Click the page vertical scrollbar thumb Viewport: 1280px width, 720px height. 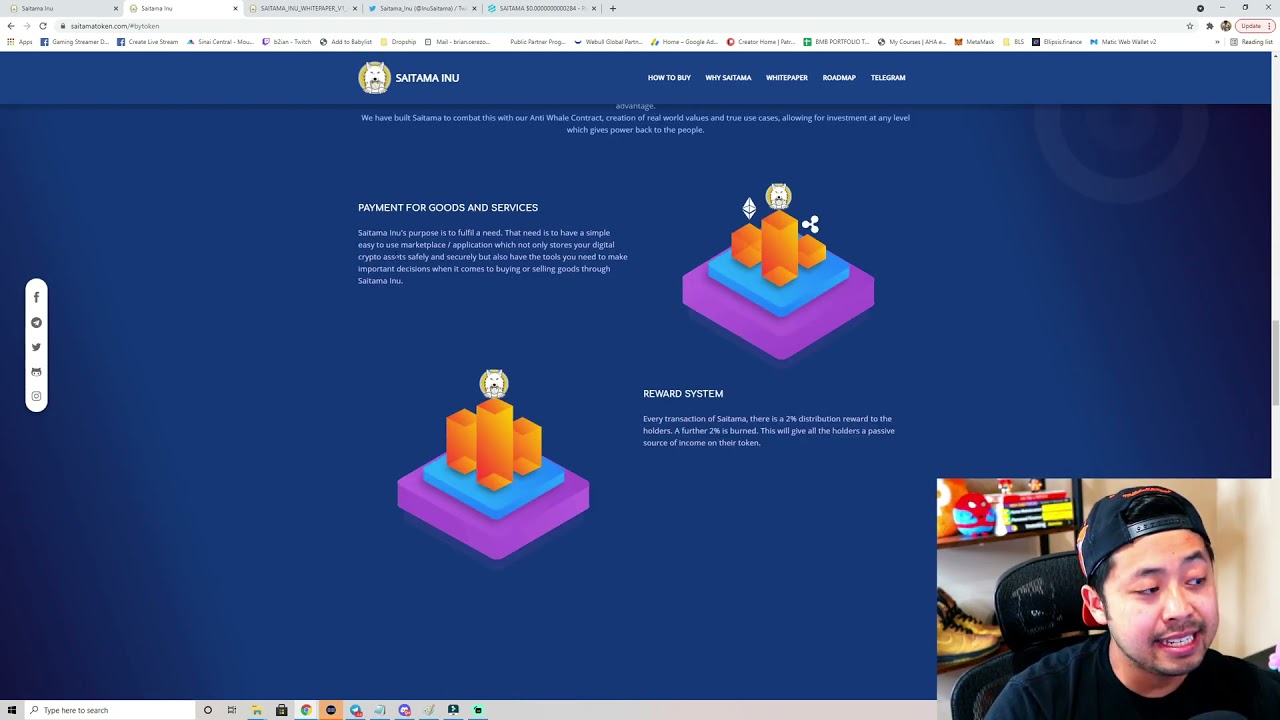(1275, 361)
